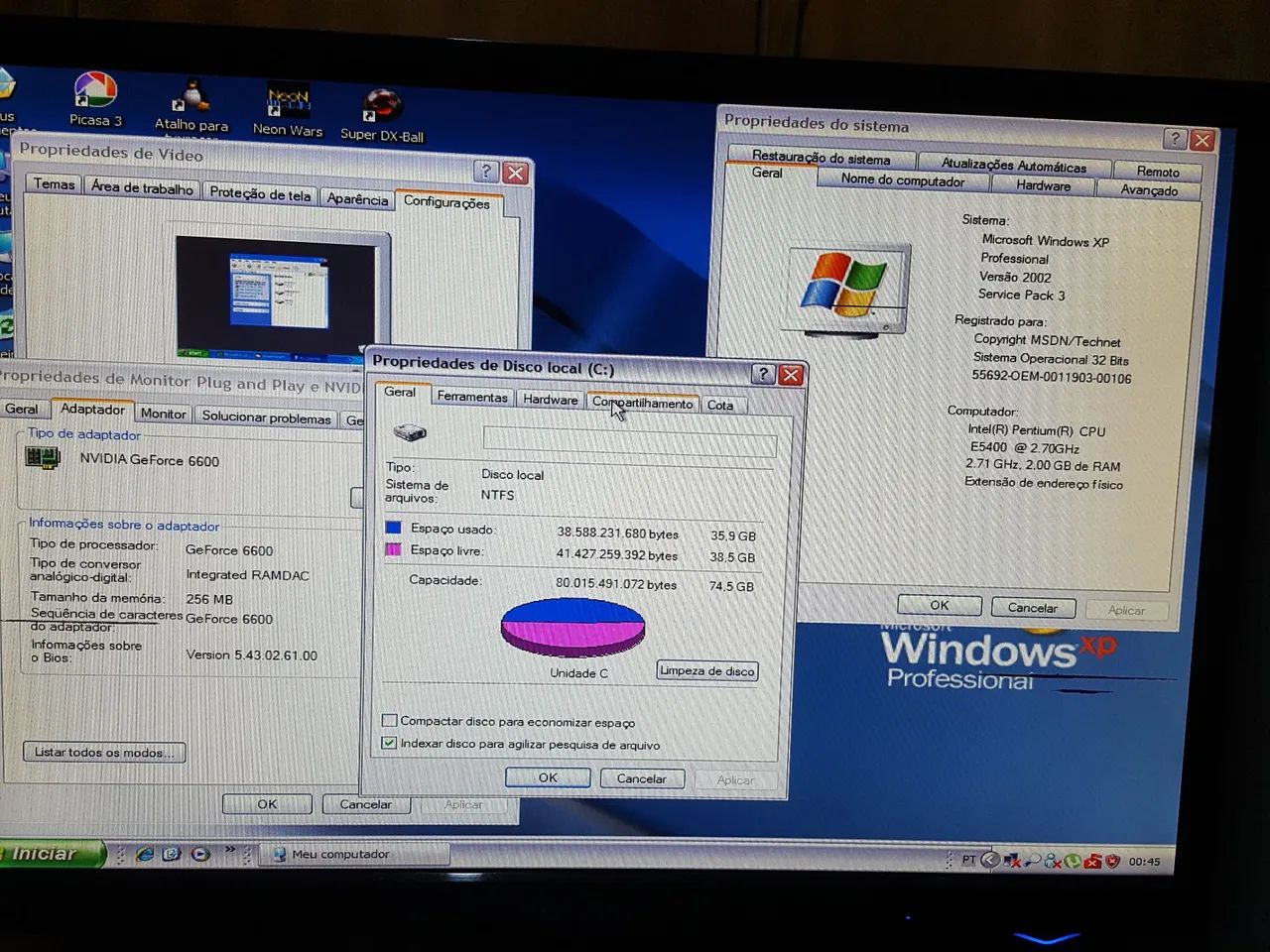This screenshot has width=1270, height=952.
Task: Toggle 'Compactar disco para economizar espaço' checkbox
Action: click(390, 721)
